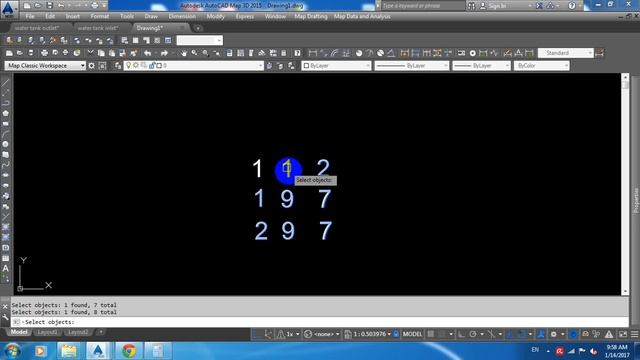Open the layer selection dropdown
The width and height of the screenshot is (640, 360).
tap(194, 66)
